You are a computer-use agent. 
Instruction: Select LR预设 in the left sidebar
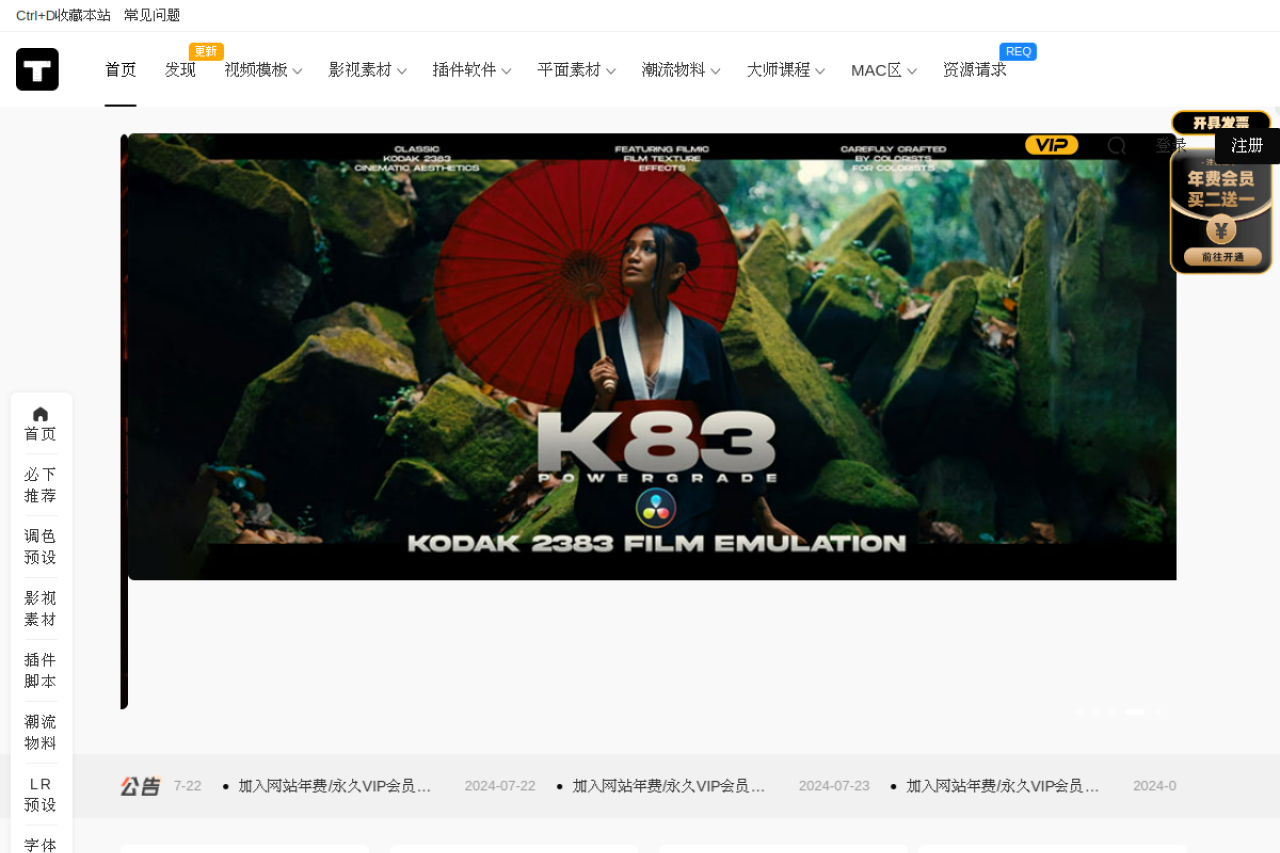[41, 795]
